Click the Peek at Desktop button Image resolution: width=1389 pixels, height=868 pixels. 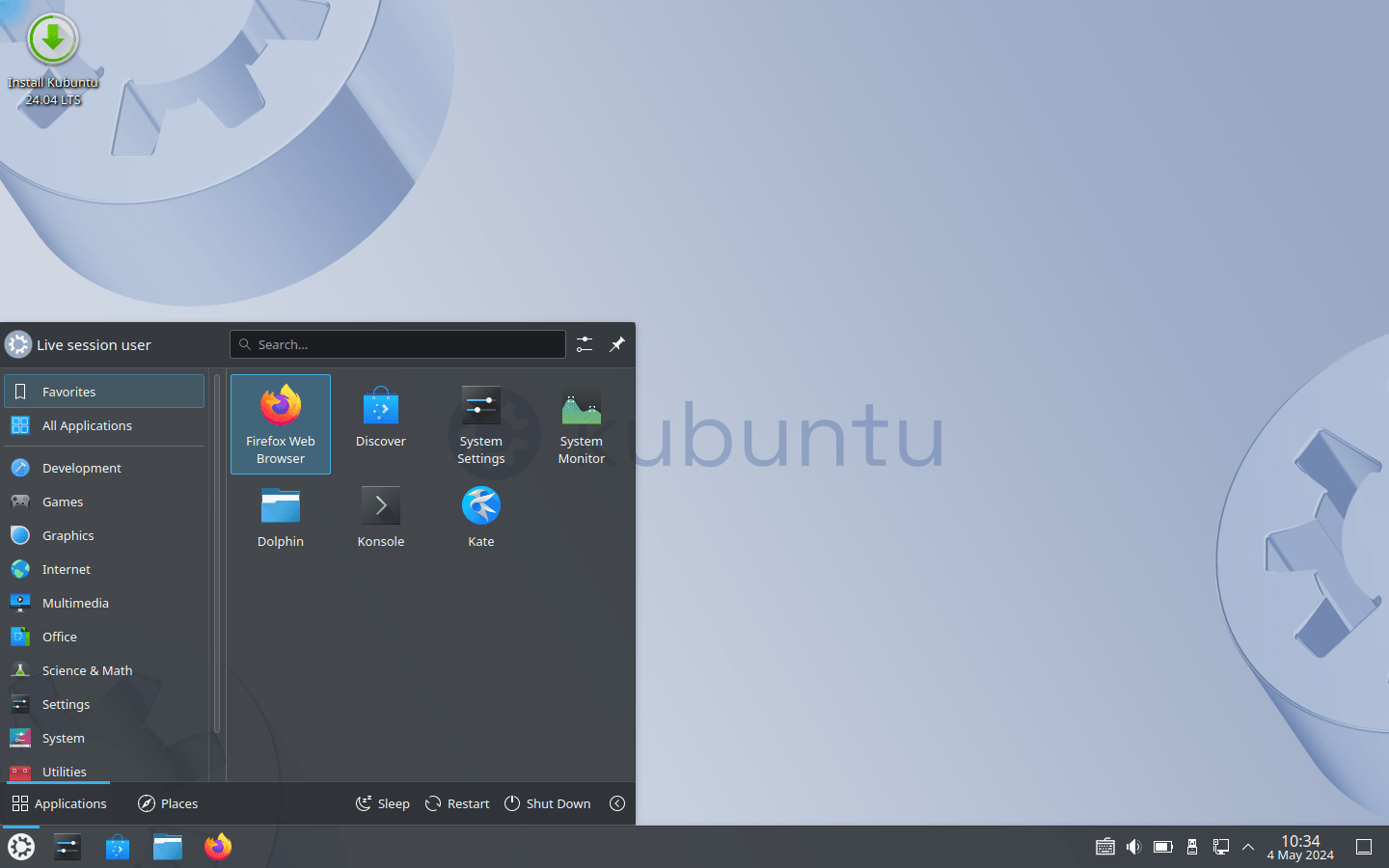coord(1364,847)
